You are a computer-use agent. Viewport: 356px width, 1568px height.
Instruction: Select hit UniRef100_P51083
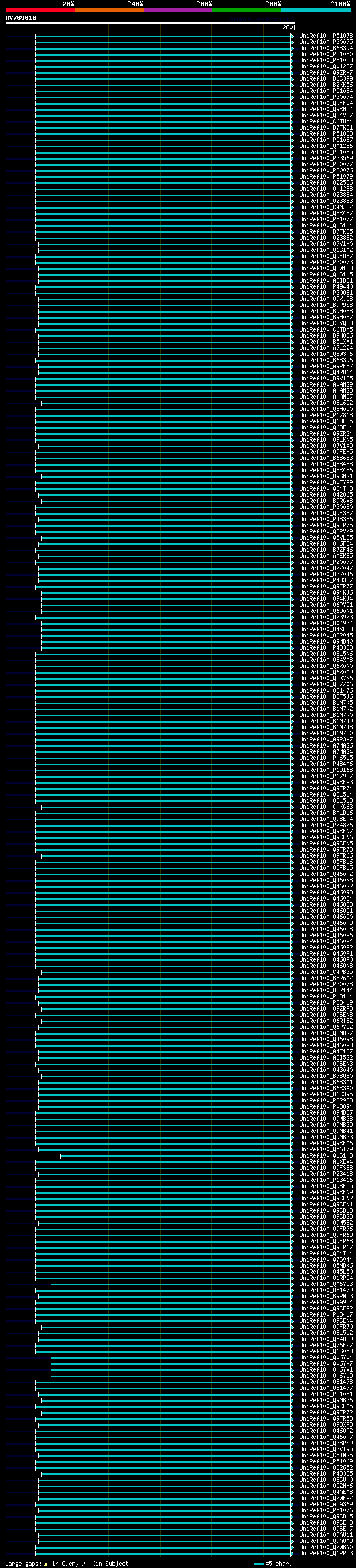coord(325,60)
